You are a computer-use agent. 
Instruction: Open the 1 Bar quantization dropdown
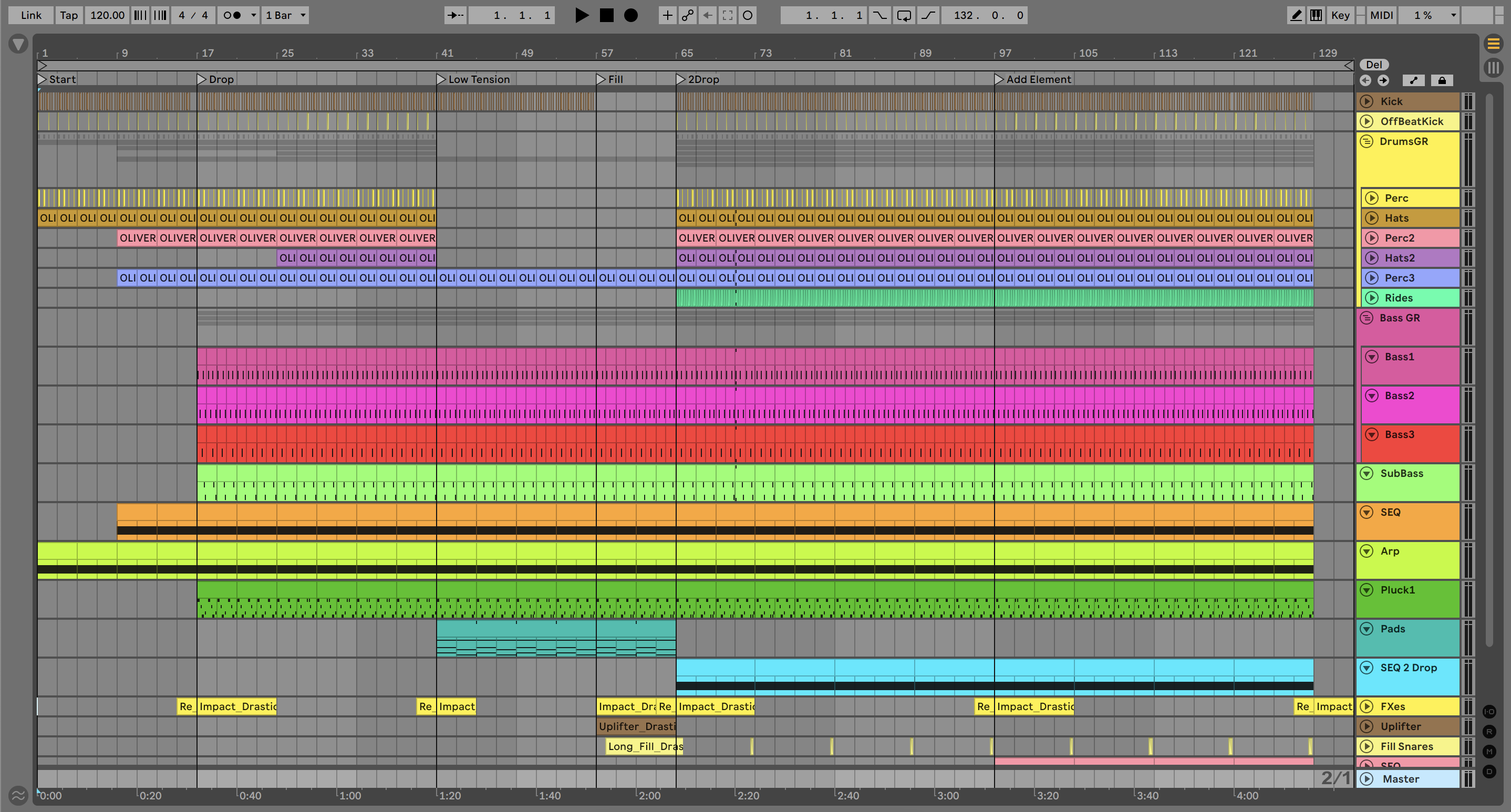click(x=286, y=15)
